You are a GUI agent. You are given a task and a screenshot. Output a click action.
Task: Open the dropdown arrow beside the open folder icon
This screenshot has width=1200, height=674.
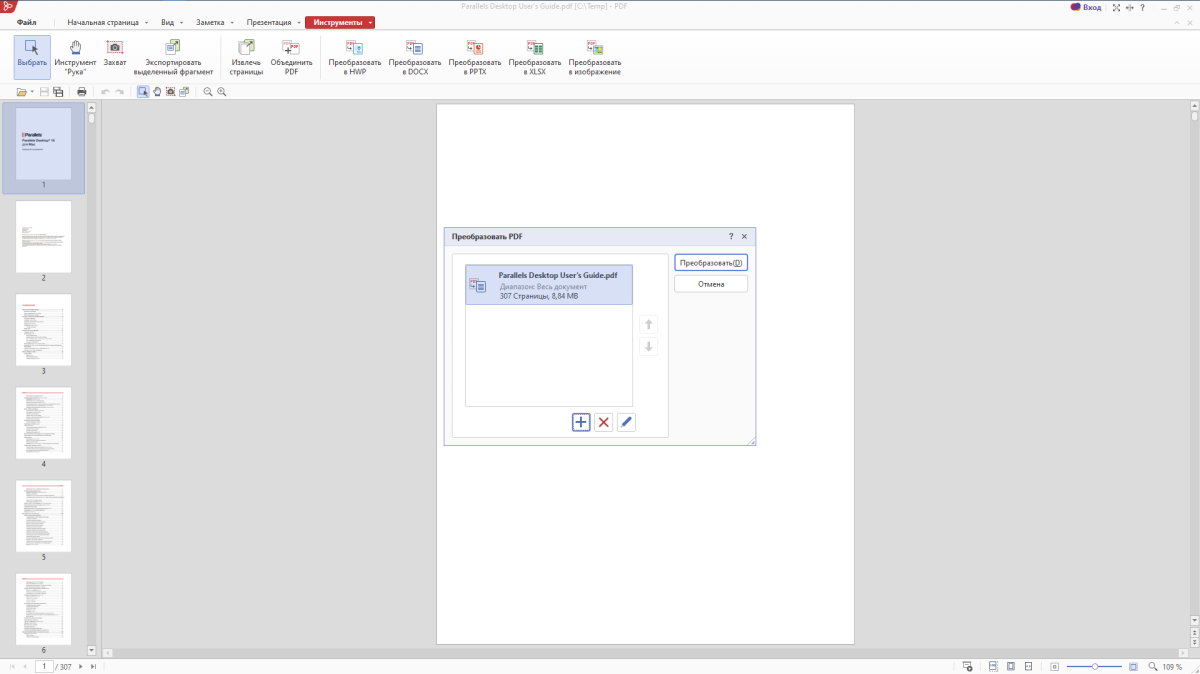point(32,92)
